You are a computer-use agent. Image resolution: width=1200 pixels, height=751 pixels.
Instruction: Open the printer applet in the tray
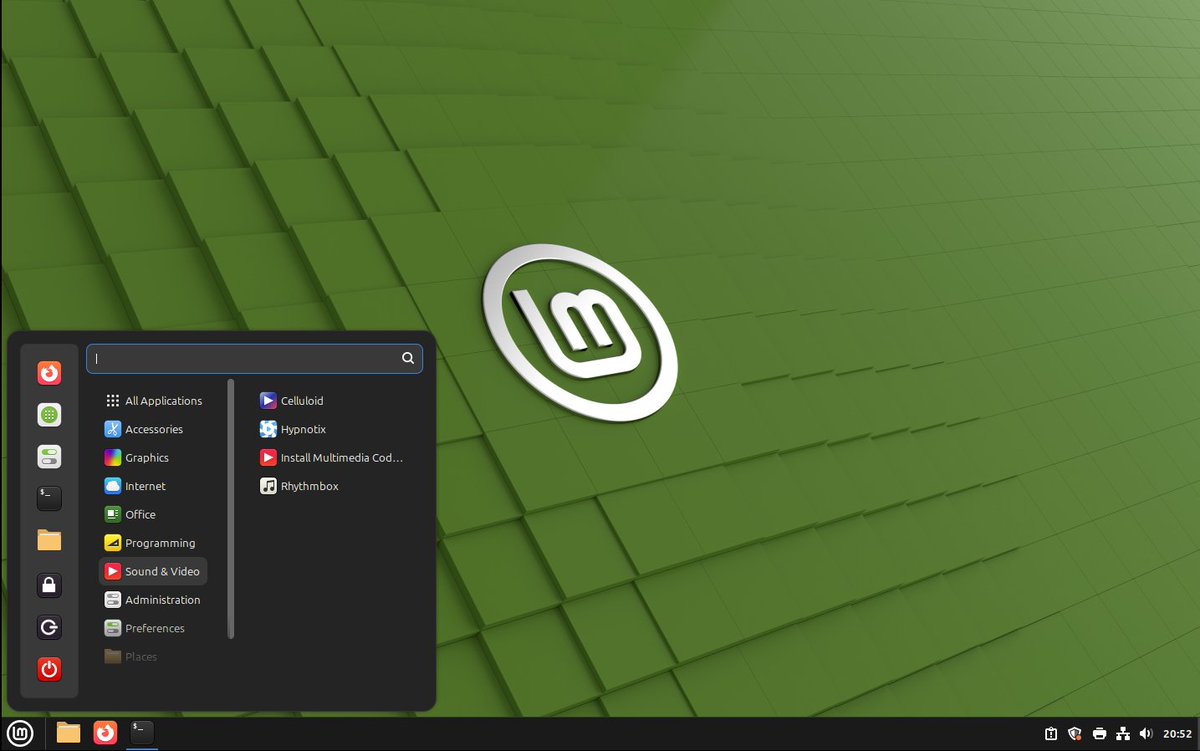point(1099,733)
